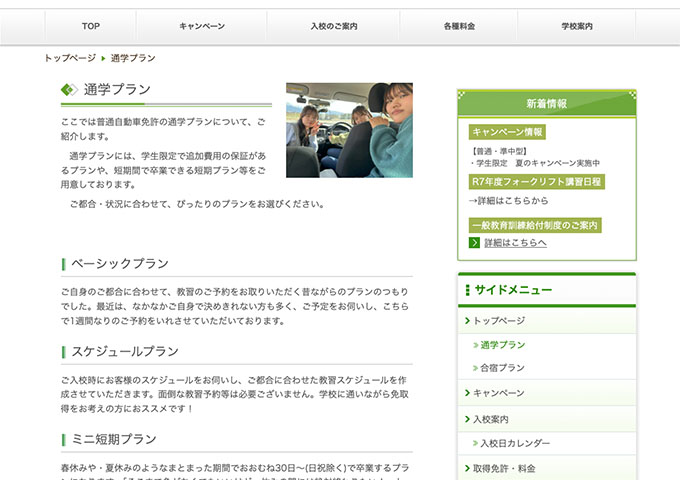Click the 新着情報 panel header

[547, 104]
